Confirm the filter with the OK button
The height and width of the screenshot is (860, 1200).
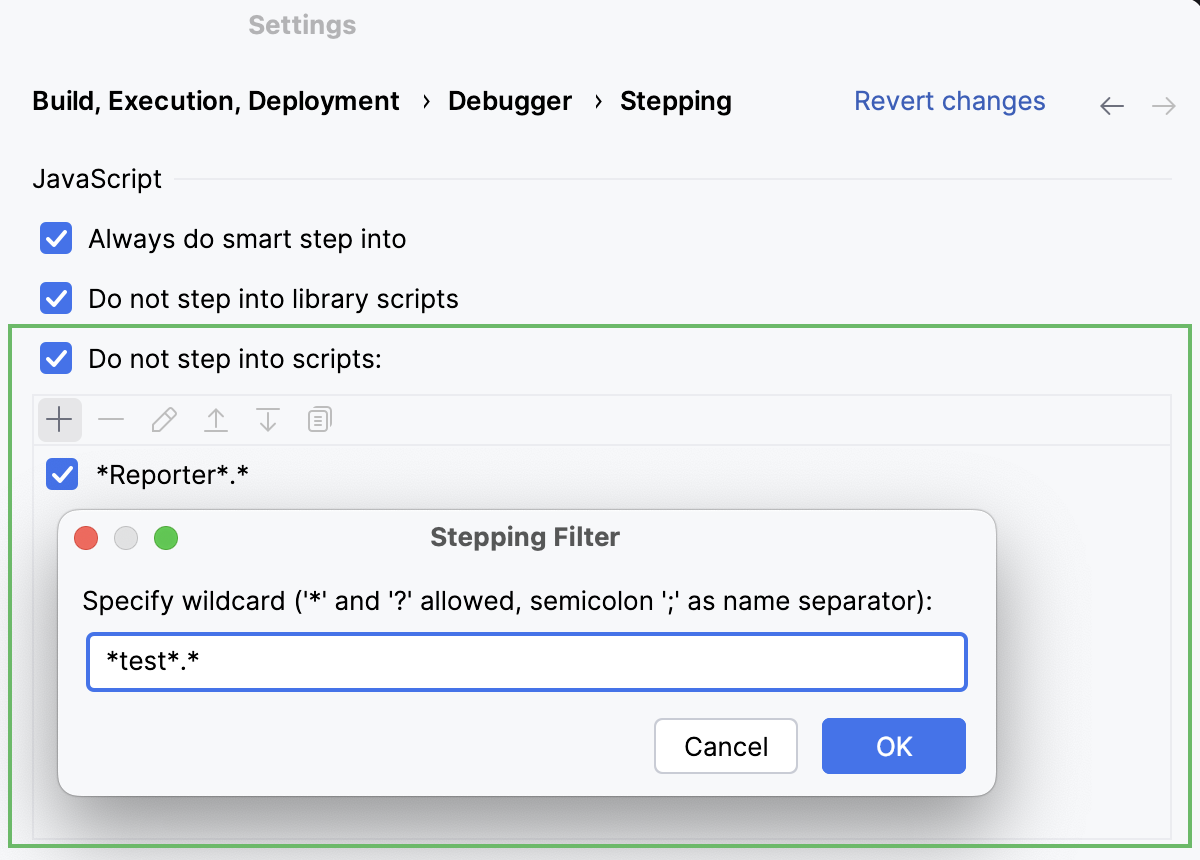point(893,745)
